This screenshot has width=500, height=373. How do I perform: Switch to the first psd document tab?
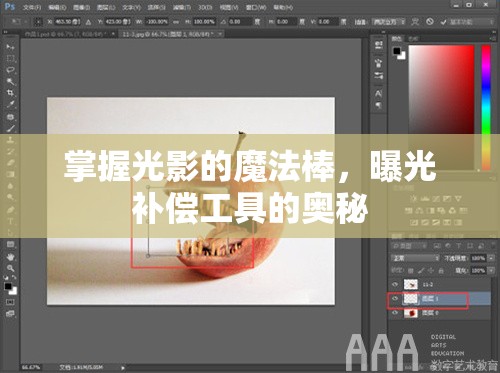(69, 34)
